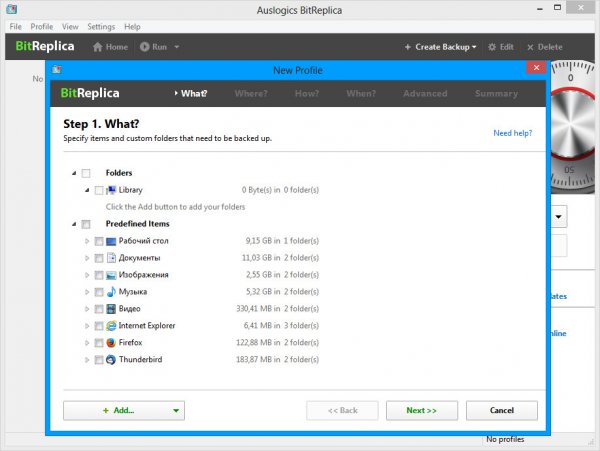Image resolution: width=600 pixels, height=451 pixels.
Task: Go to the How? wizard step
Action: [x=307, y=93]
